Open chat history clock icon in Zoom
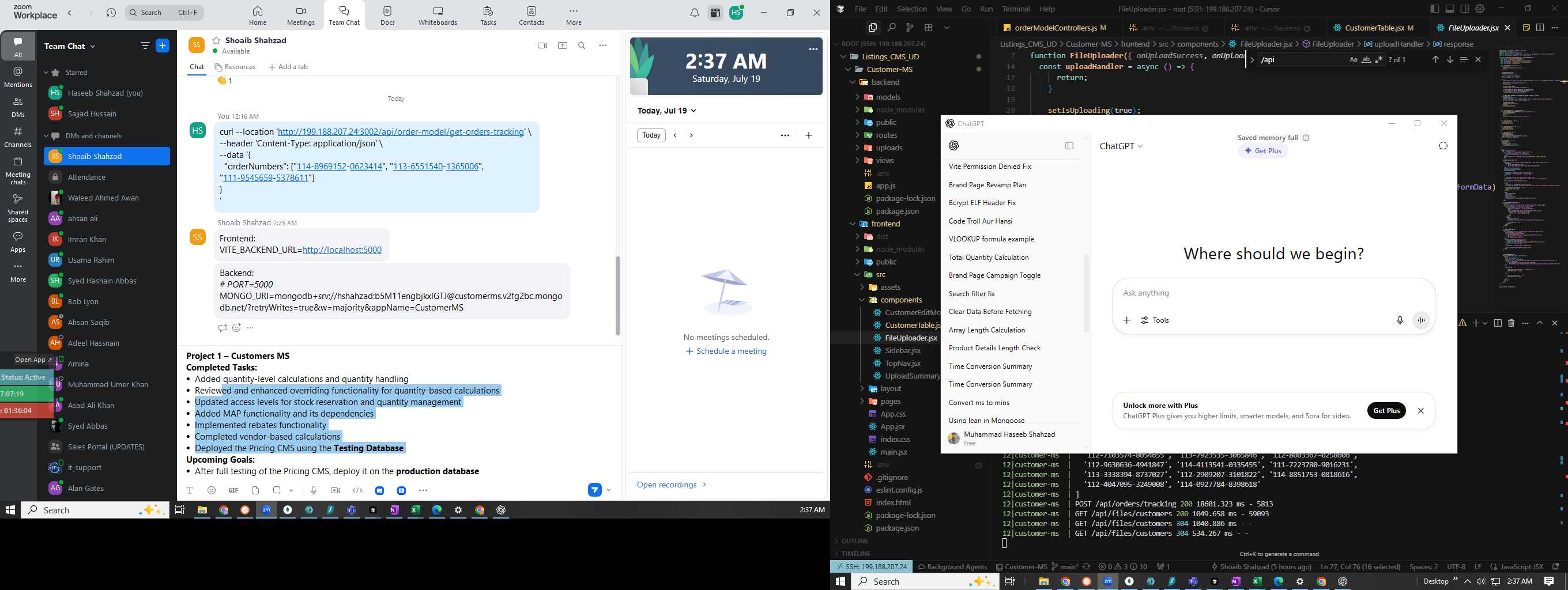Image resolution: width=1568 pixels, height=590 pixels. coord(111,13)
